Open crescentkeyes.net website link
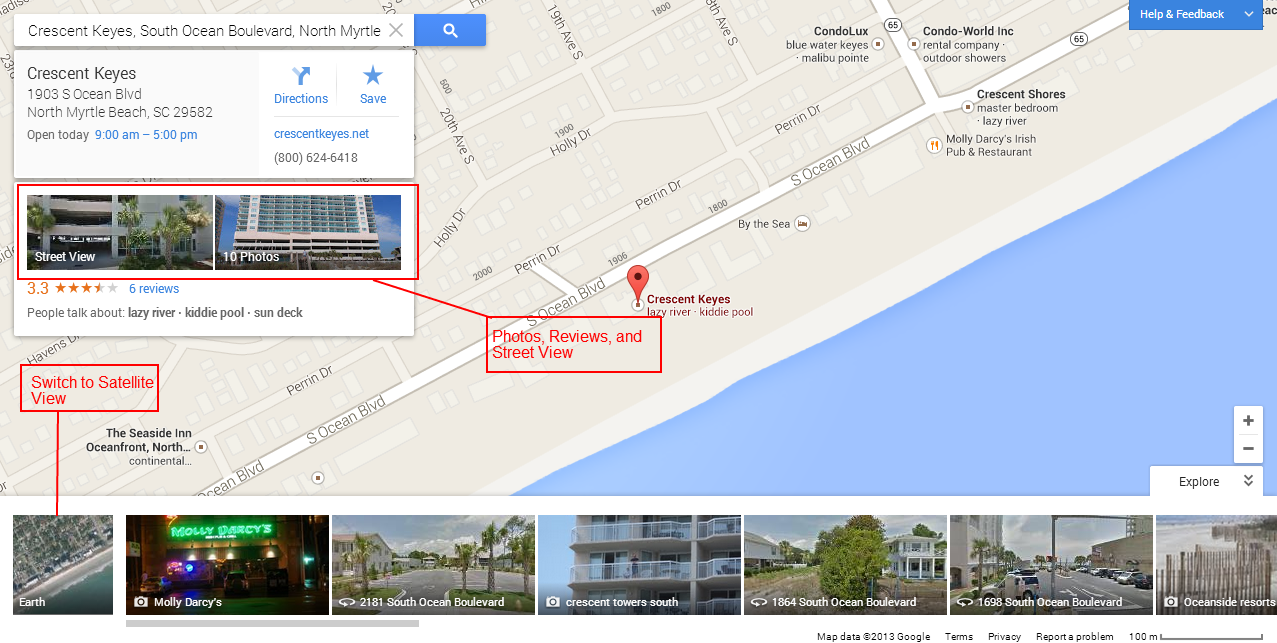1277x643 pixels. [x=321, y=133]
